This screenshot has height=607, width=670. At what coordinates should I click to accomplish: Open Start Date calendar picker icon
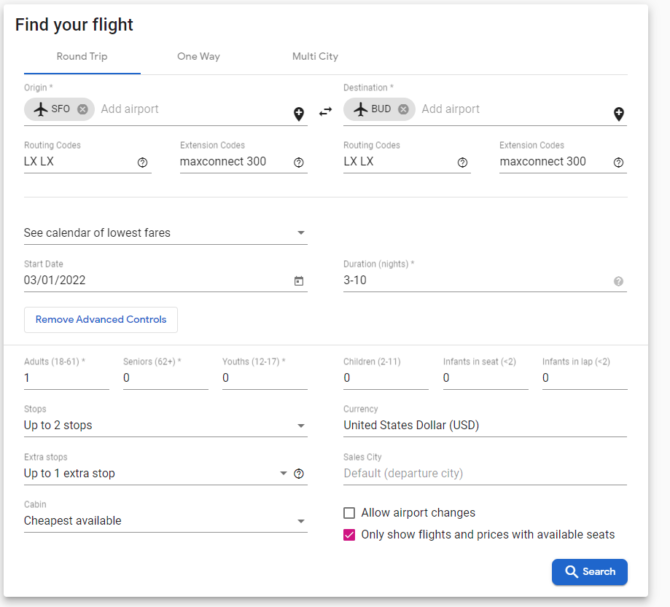[x=299, y=281]
